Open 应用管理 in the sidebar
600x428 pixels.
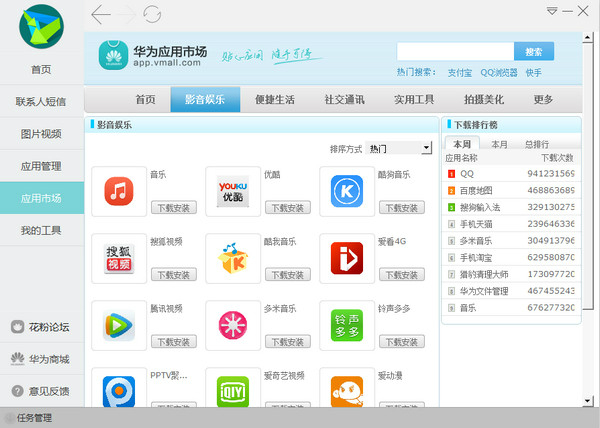[x=41, y=166]
